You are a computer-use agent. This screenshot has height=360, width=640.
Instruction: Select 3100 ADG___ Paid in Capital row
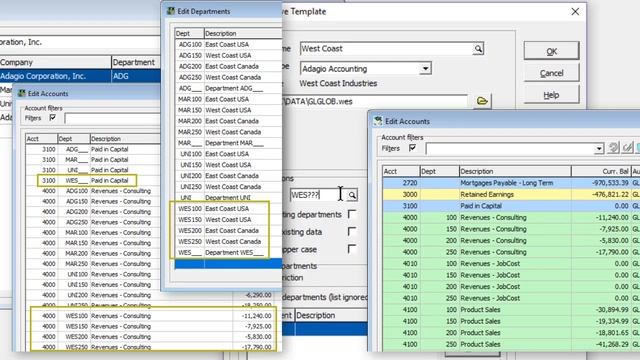[93, 149]
